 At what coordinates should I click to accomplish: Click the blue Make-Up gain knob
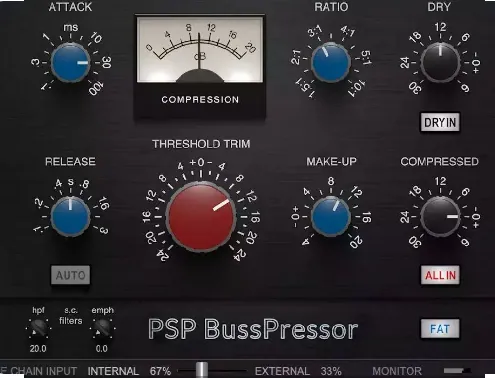(331, 216)
